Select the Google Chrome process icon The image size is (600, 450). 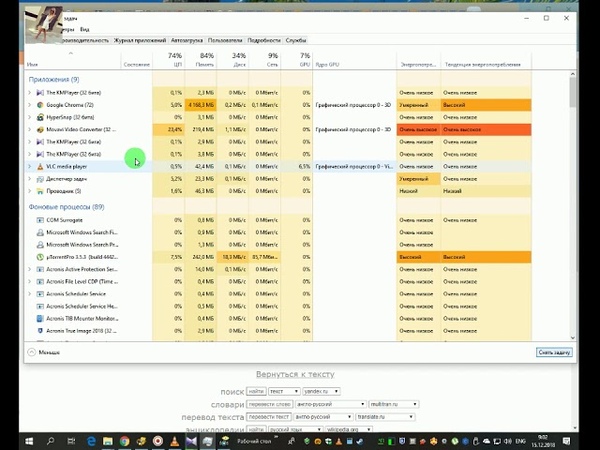[39, 104]
